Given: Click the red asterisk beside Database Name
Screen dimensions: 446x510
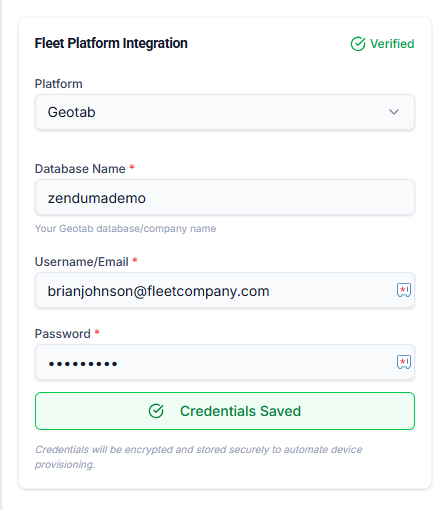Looking at the screenshot, I should 132,167.
